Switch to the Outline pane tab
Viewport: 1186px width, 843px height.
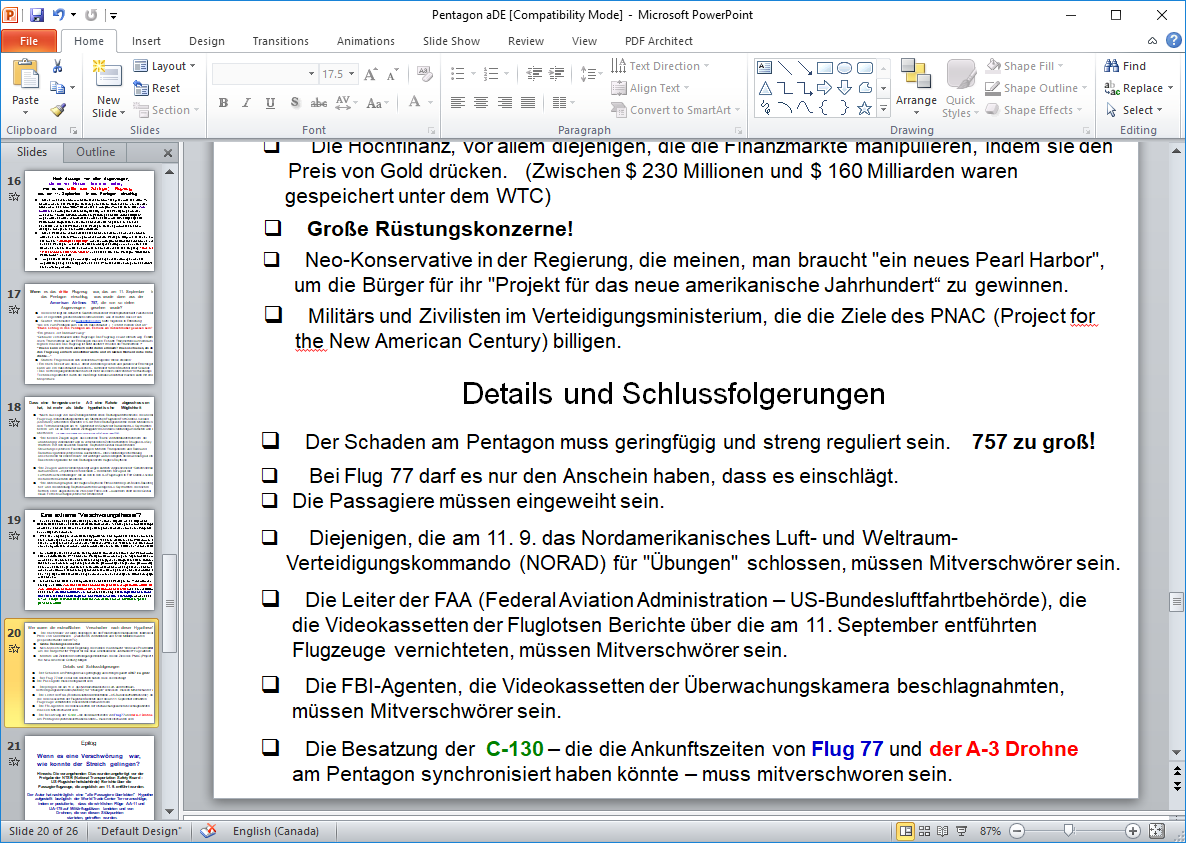[x=95, y=152]
